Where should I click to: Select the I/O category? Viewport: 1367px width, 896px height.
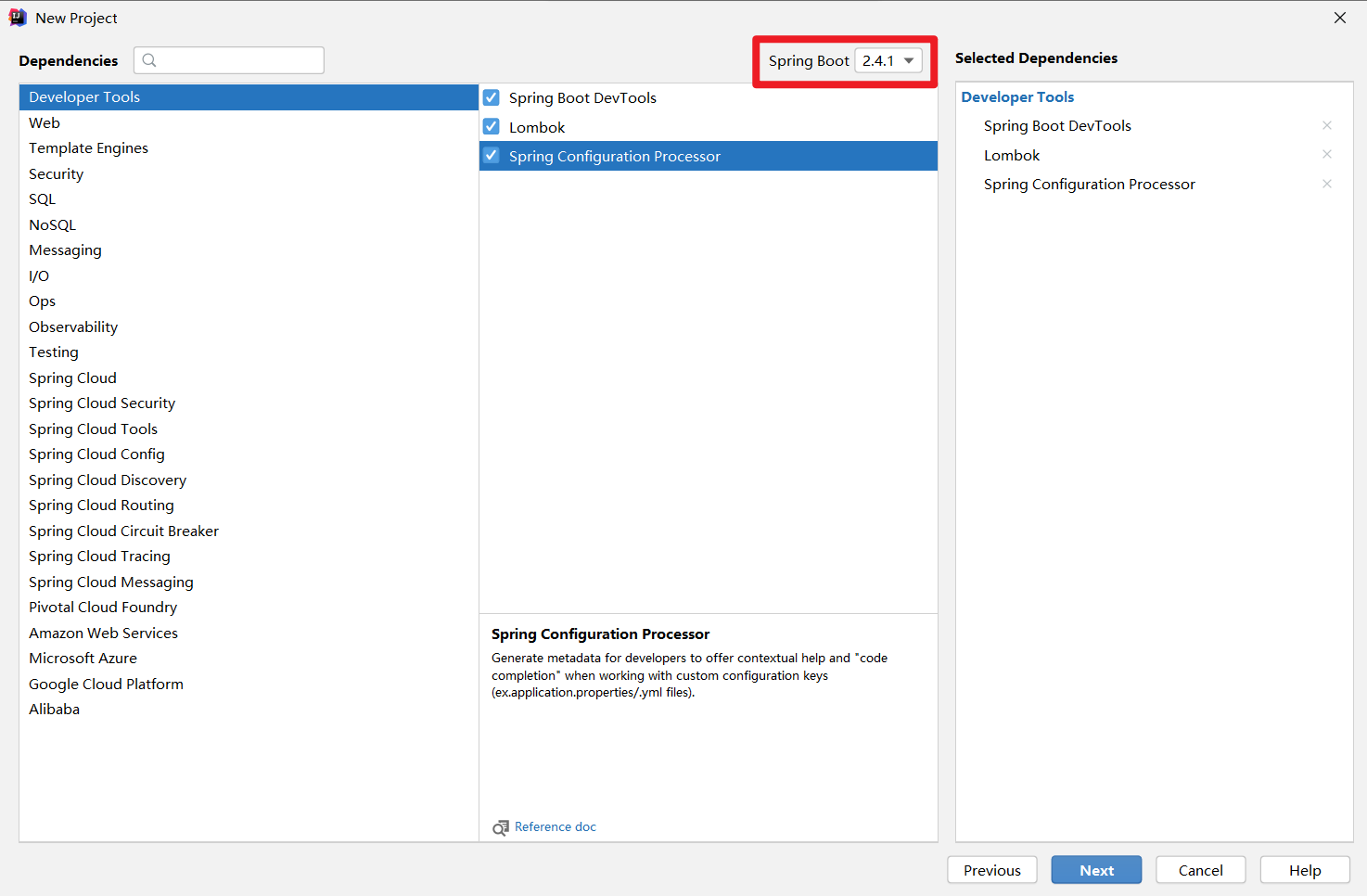pos(249,275)
